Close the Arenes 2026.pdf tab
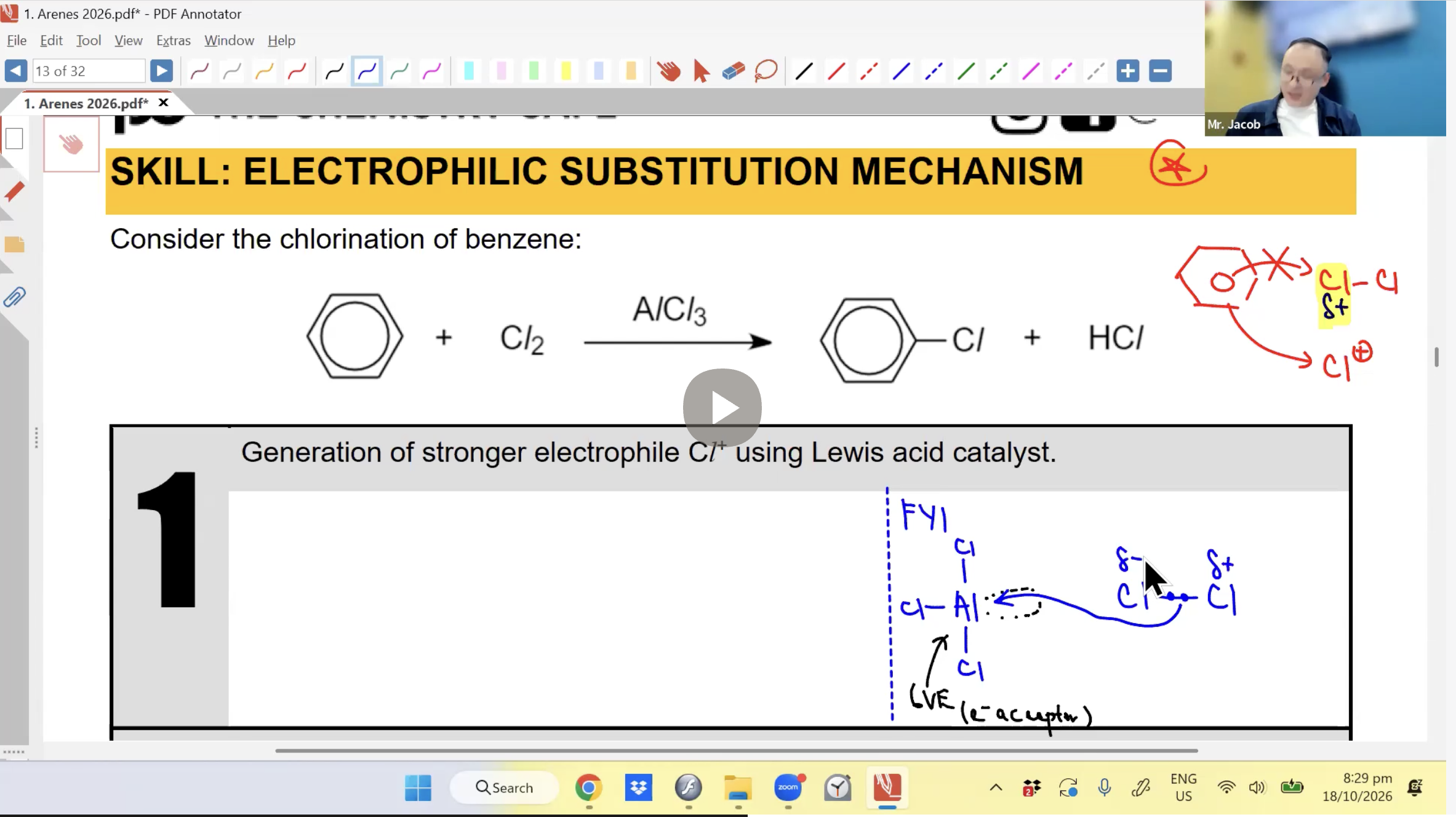 (x=163, y=103)
